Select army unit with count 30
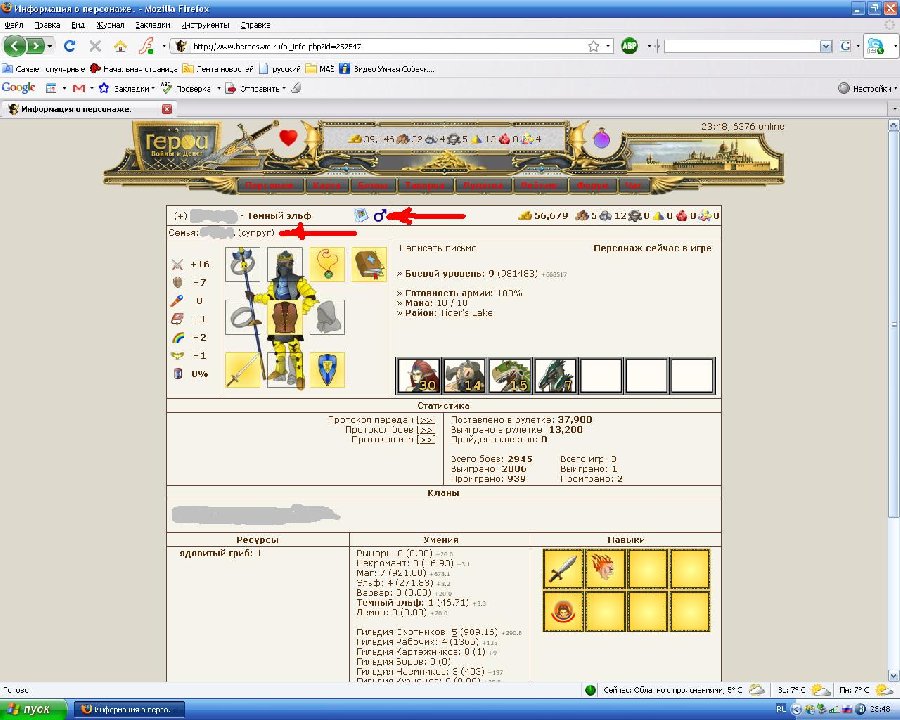This screenshot has width=900, height=720. [418, 376]
